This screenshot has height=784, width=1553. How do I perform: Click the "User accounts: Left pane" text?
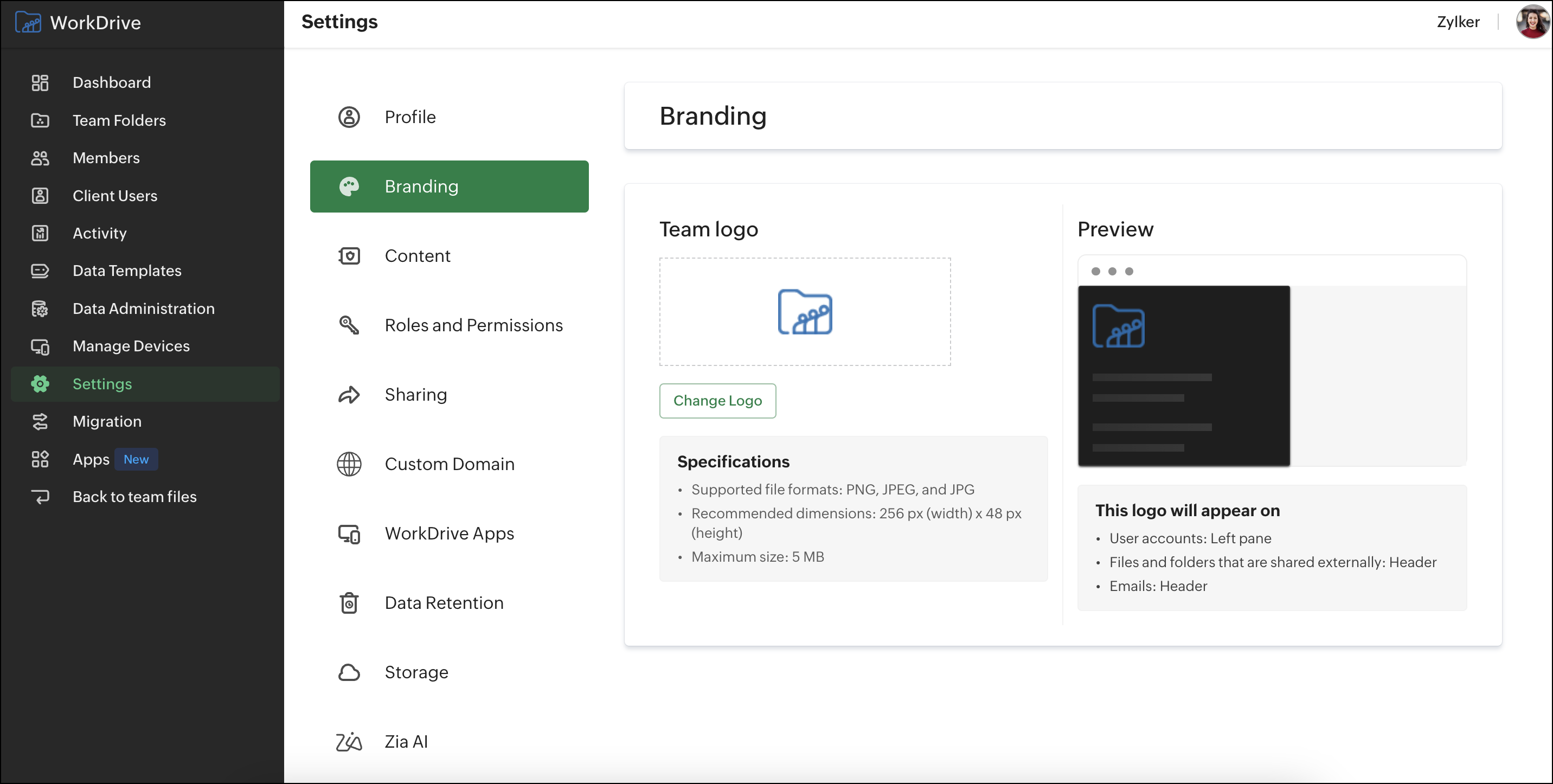pos(1190,538)
